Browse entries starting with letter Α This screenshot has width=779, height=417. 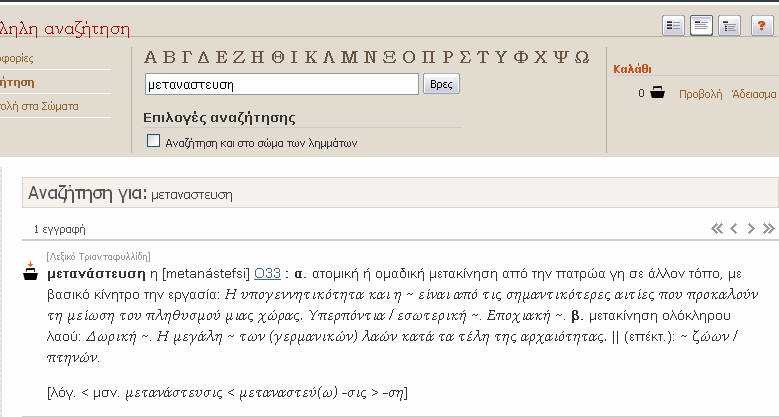click(151, 58)
